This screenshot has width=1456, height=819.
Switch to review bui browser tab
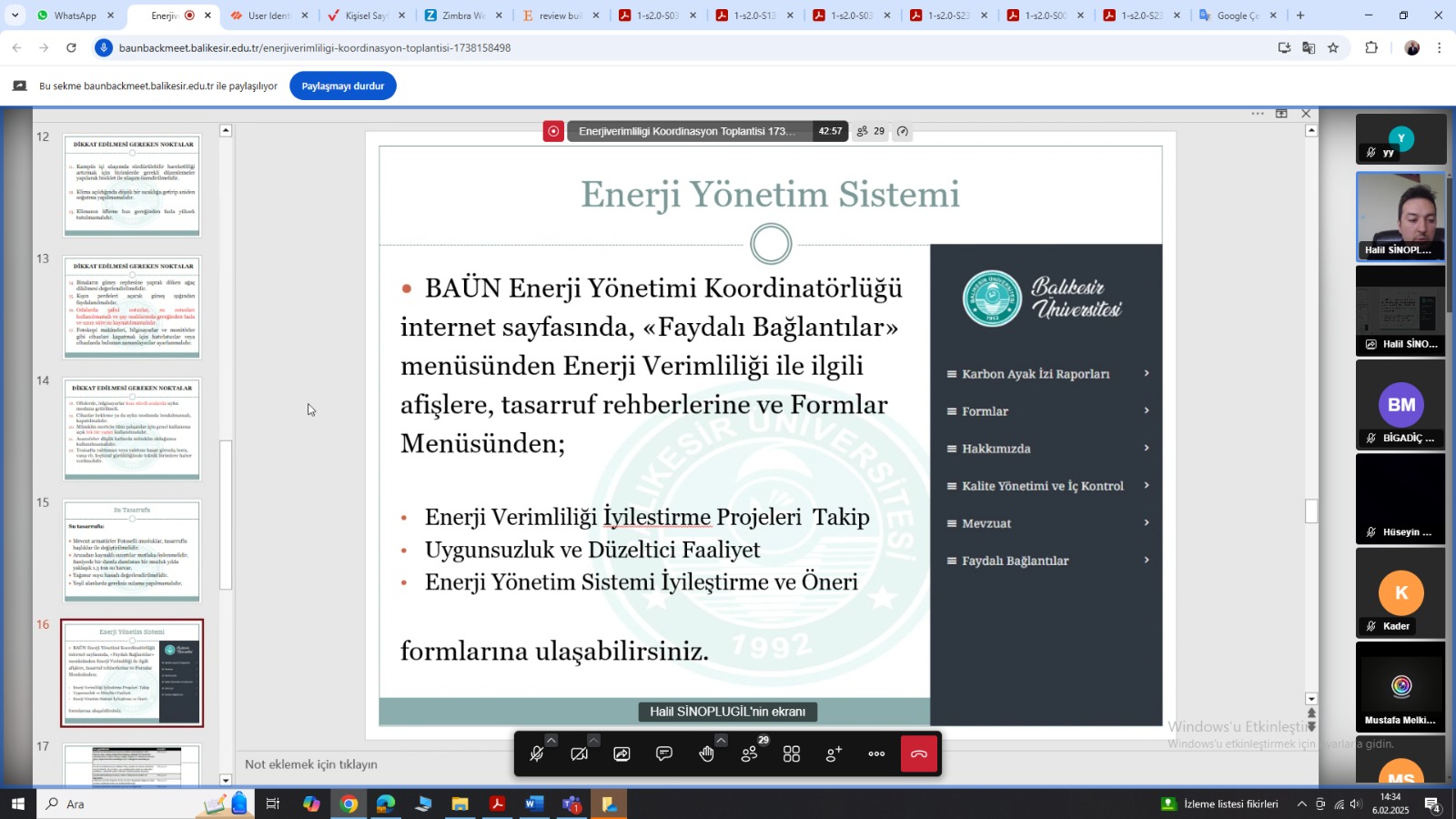(560, 15)
